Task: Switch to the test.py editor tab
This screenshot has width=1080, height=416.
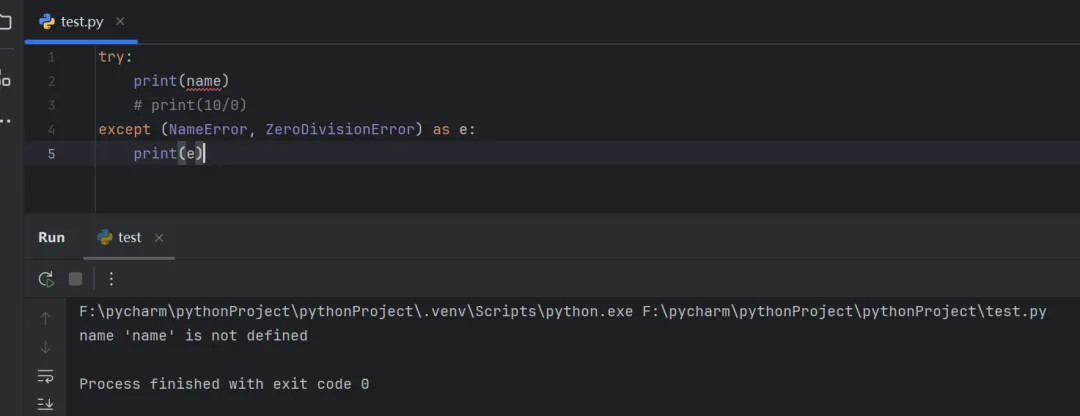Action: click(x=81, y=21)
